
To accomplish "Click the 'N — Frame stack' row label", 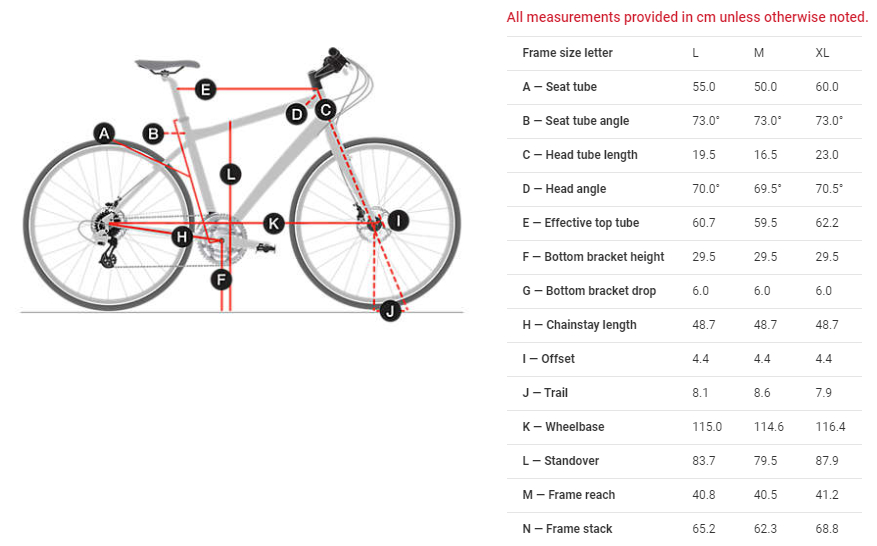I will (x=567, y=529).
